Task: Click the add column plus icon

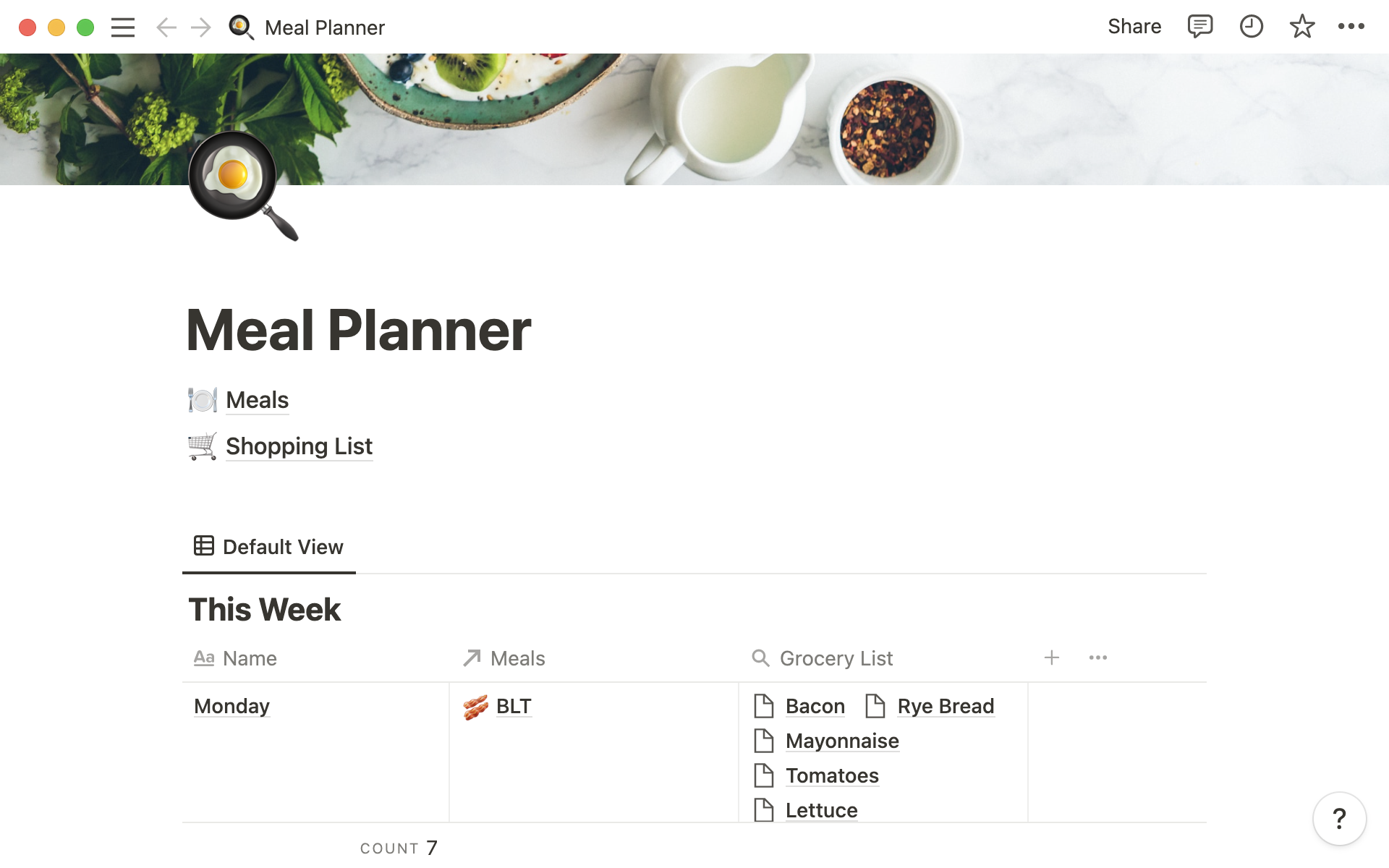Action: [1052, 657]
